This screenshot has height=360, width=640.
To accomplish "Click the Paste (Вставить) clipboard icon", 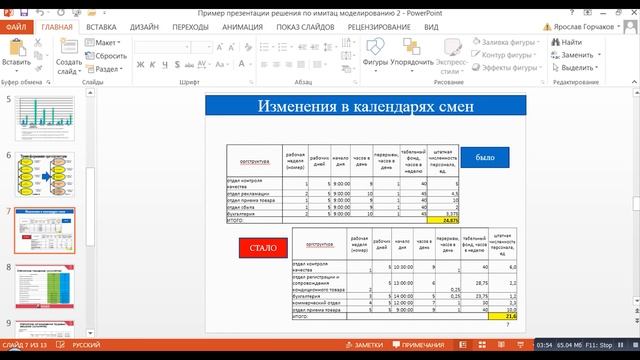I will (16, 48).
